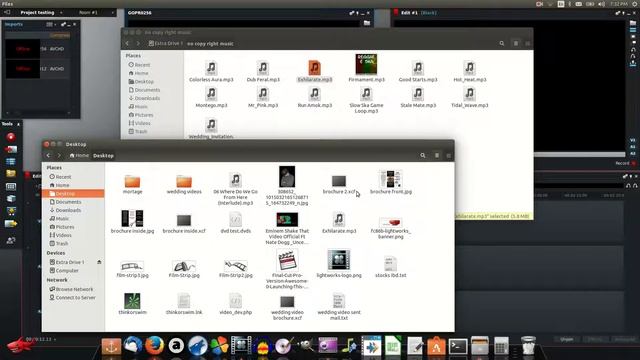Screen dimensions: 640x360
Task: Launch Thunderbird from the dock
Action: click(x=133, y=346)
